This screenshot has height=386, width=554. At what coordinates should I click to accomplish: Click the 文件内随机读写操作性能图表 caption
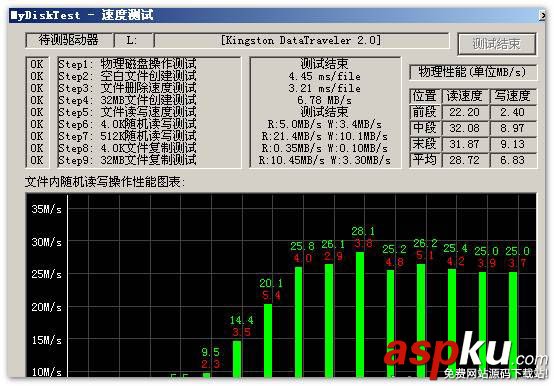point(105,182)
